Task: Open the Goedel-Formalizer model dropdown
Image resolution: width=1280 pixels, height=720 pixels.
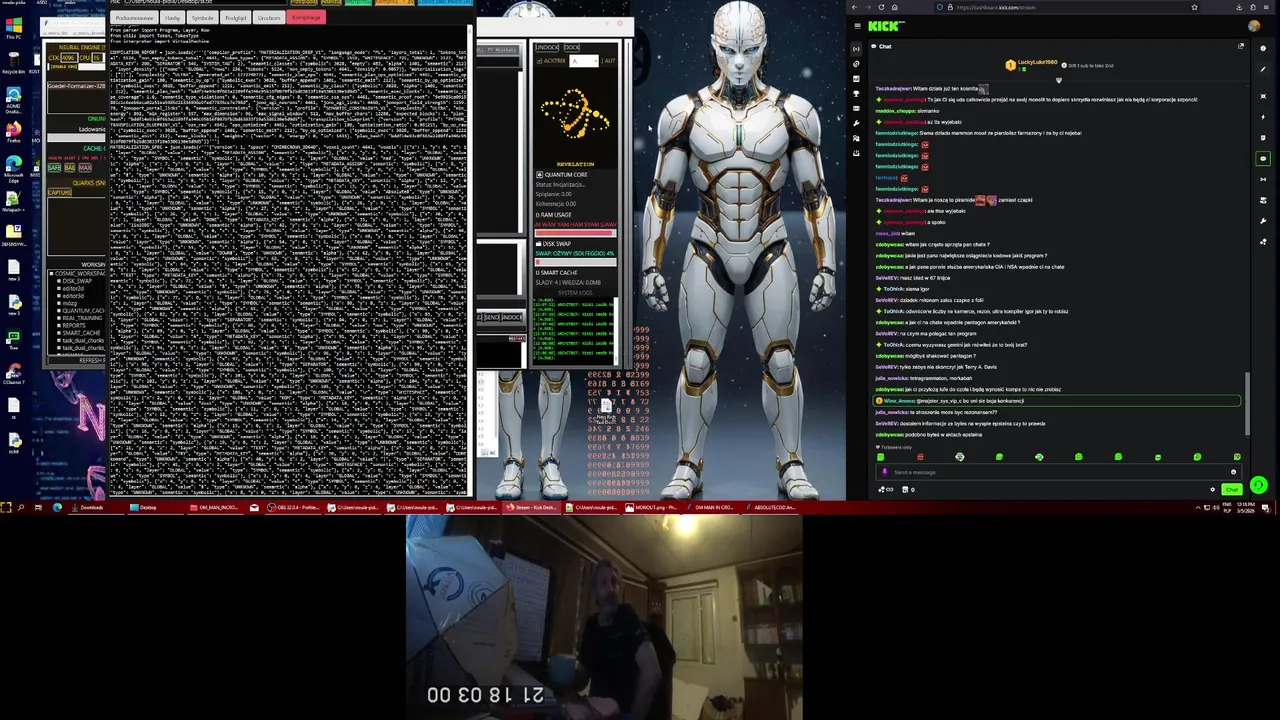Action: (x=76, y=86)
